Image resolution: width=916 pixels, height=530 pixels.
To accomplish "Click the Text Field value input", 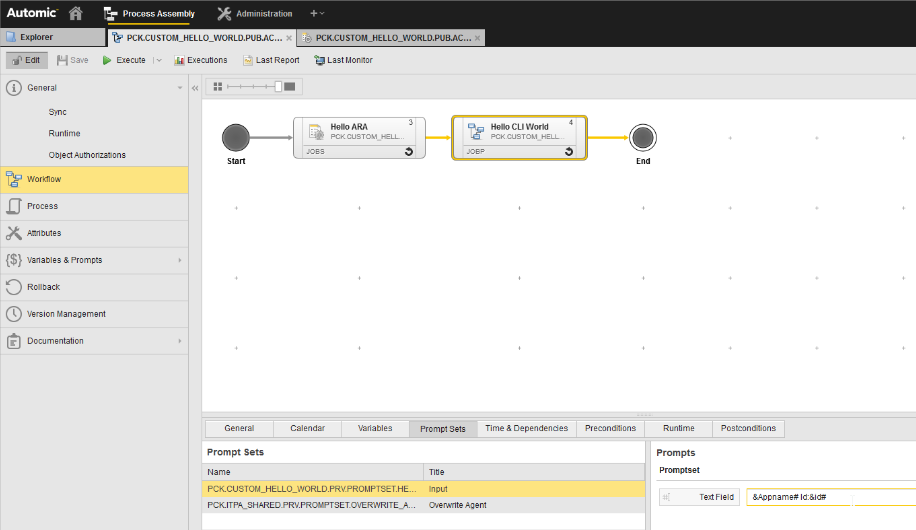I will tap(831, 497).
